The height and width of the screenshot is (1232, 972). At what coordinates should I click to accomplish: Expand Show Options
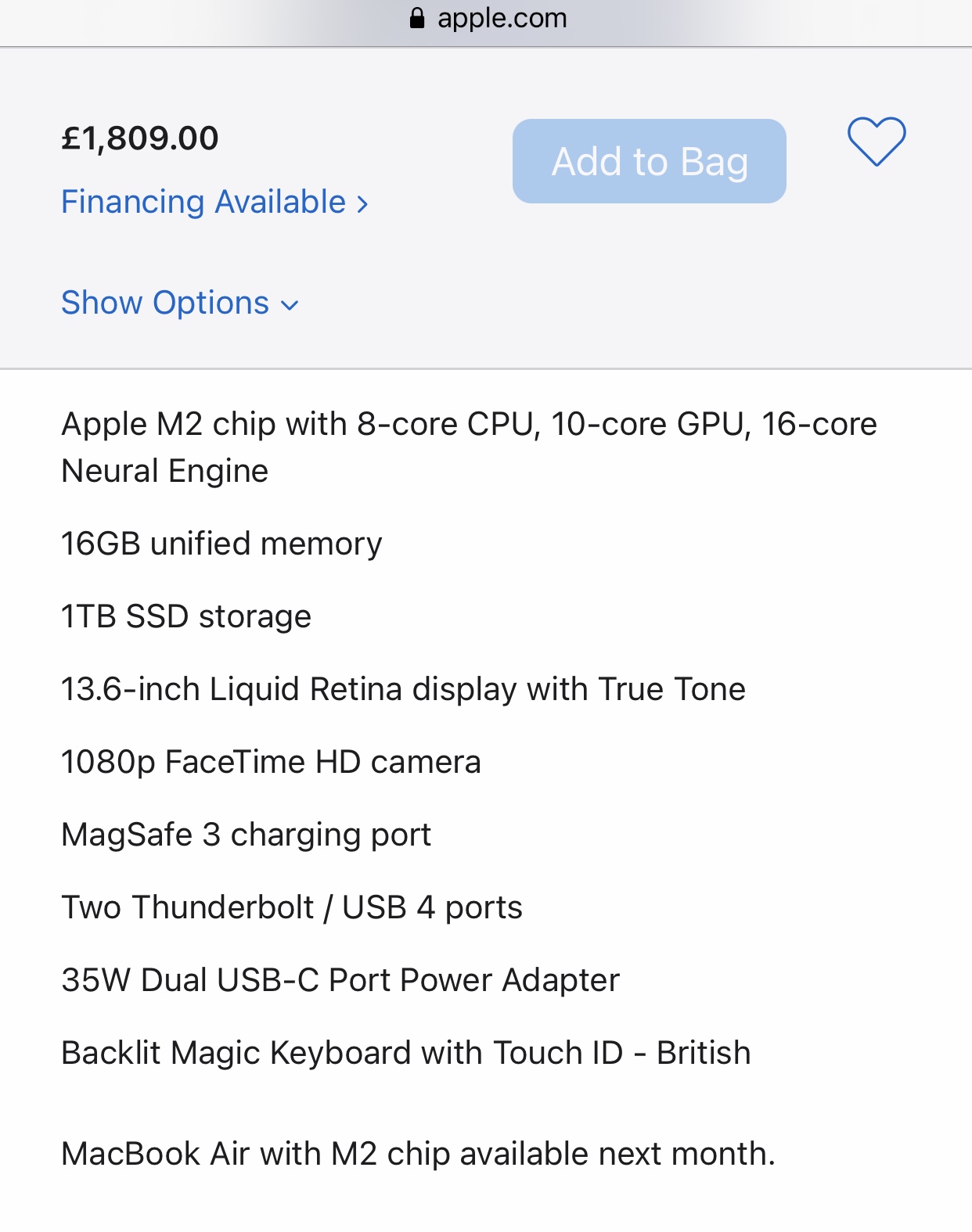(x=166, y=303)
